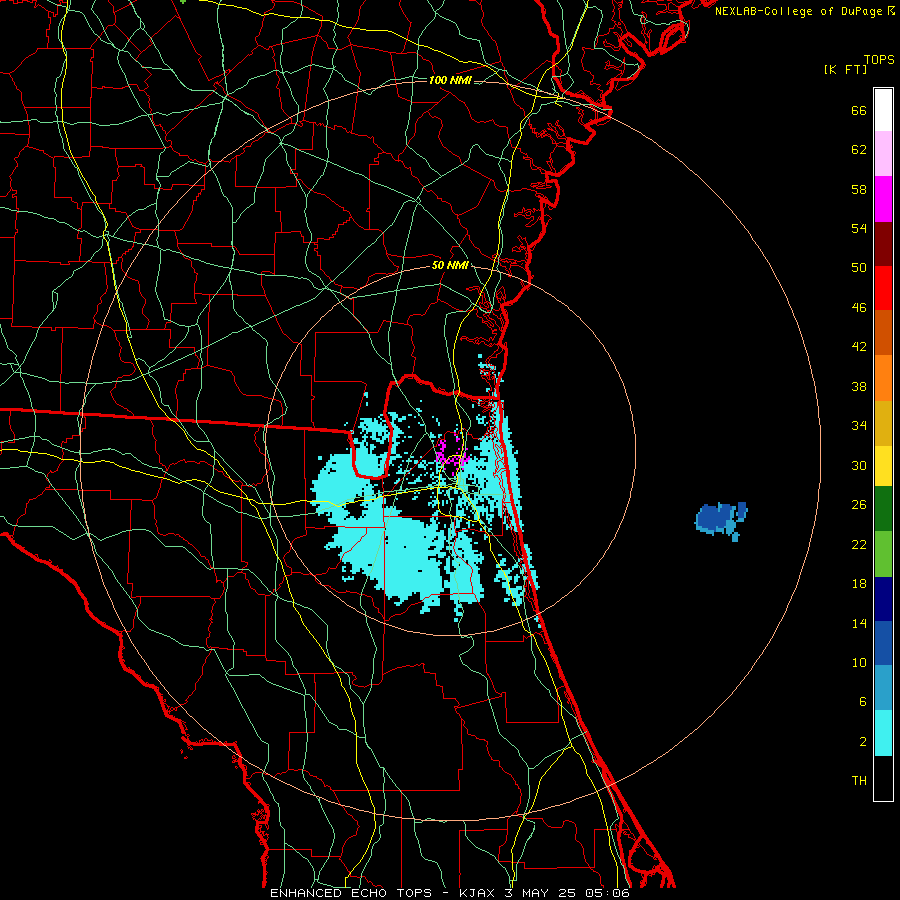This screenshot has width=900, height=900.
Task: Click the navy 22 kft legend swatch
Action: point(883,599)
